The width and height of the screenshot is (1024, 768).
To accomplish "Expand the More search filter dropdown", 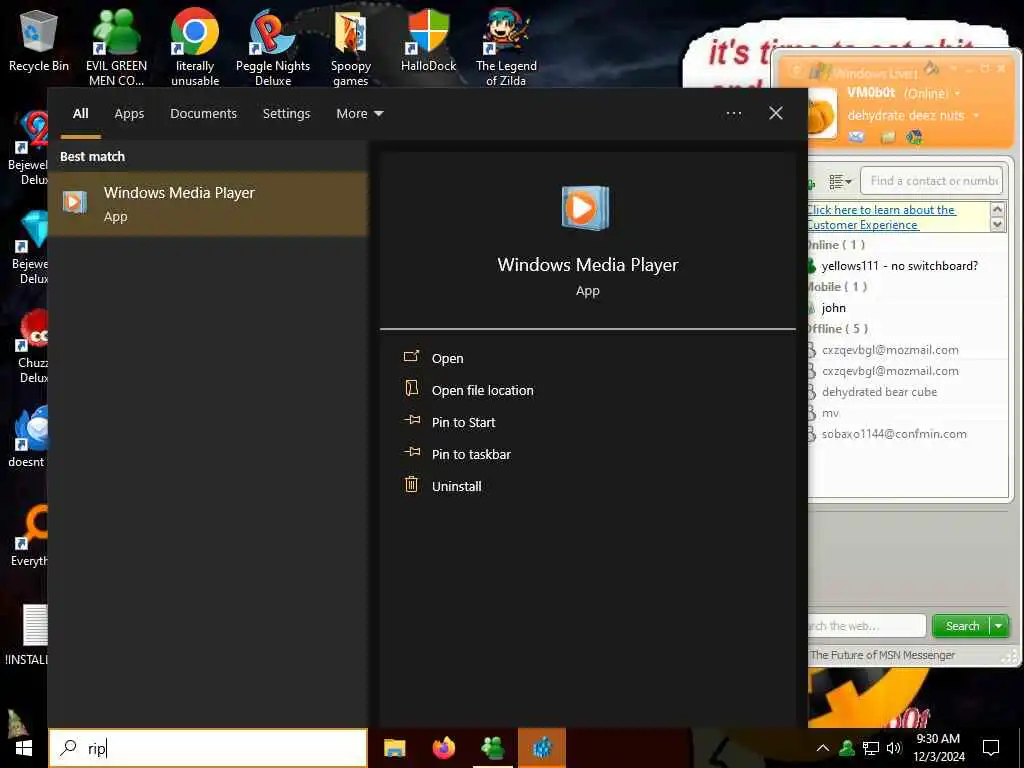I will [359, 114].
